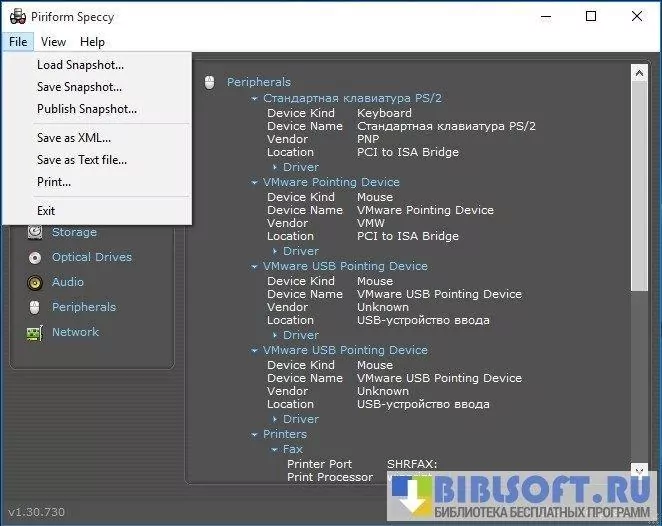
Task: Select Save as XML... menu entry
Action: (74, 138)
